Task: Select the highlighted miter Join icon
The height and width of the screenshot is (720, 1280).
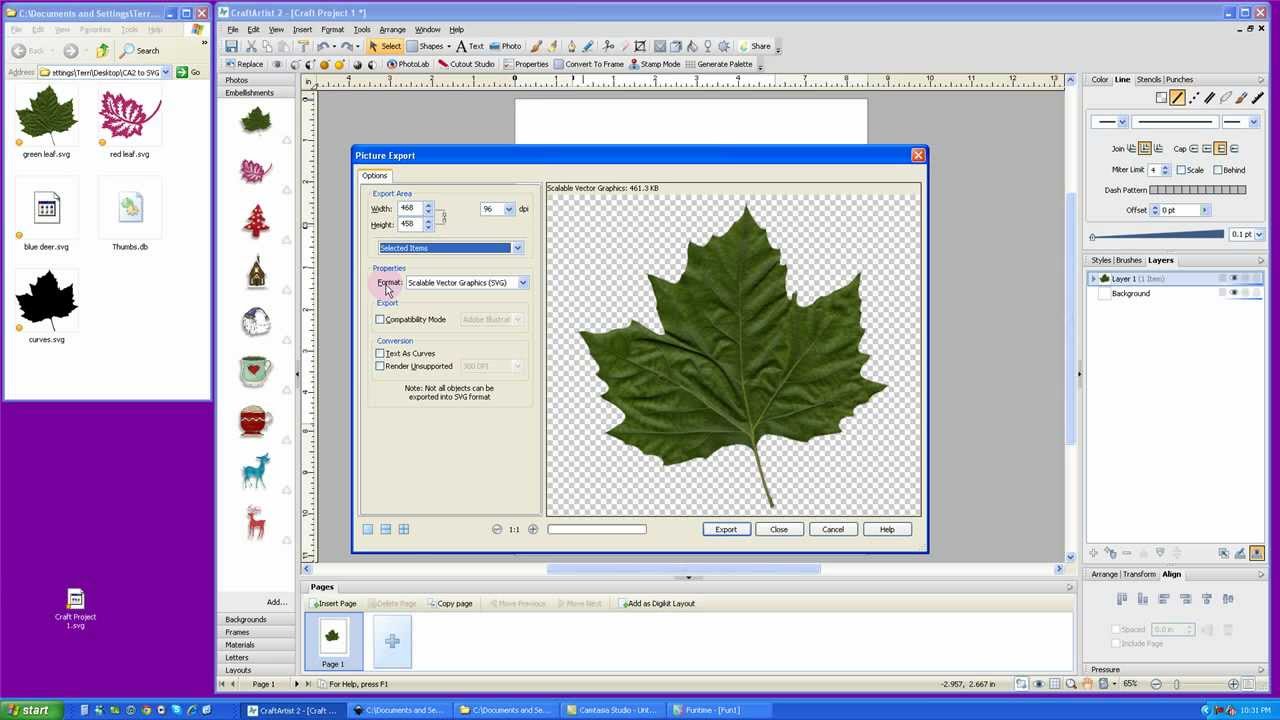Action: click(1145, 148)
